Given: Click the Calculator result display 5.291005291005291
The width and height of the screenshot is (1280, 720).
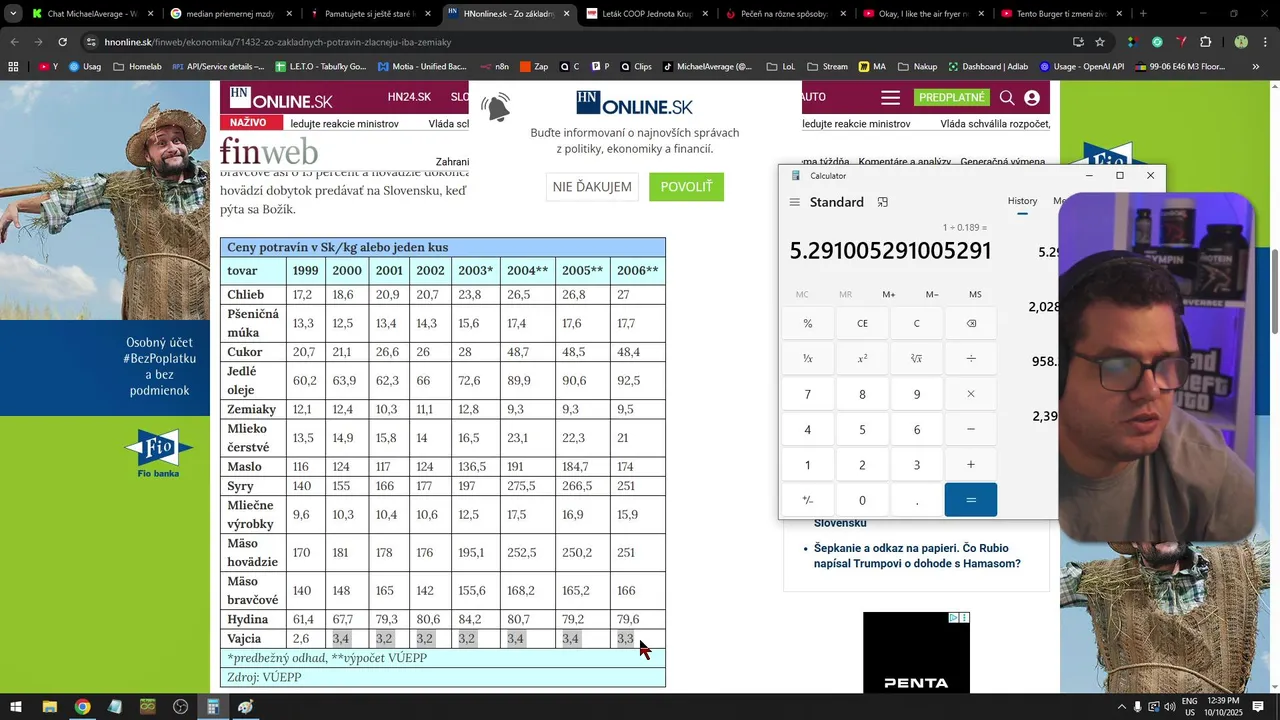Looking at the screenshot, I should [x=890, y=251].
